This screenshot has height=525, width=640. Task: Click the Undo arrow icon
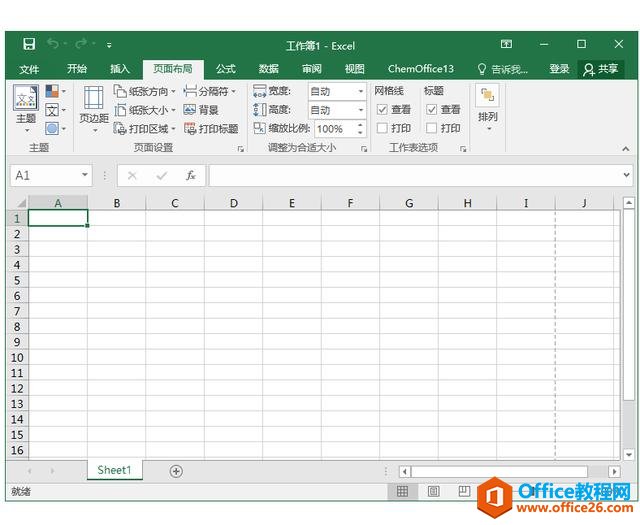click(x=53, y=43)
